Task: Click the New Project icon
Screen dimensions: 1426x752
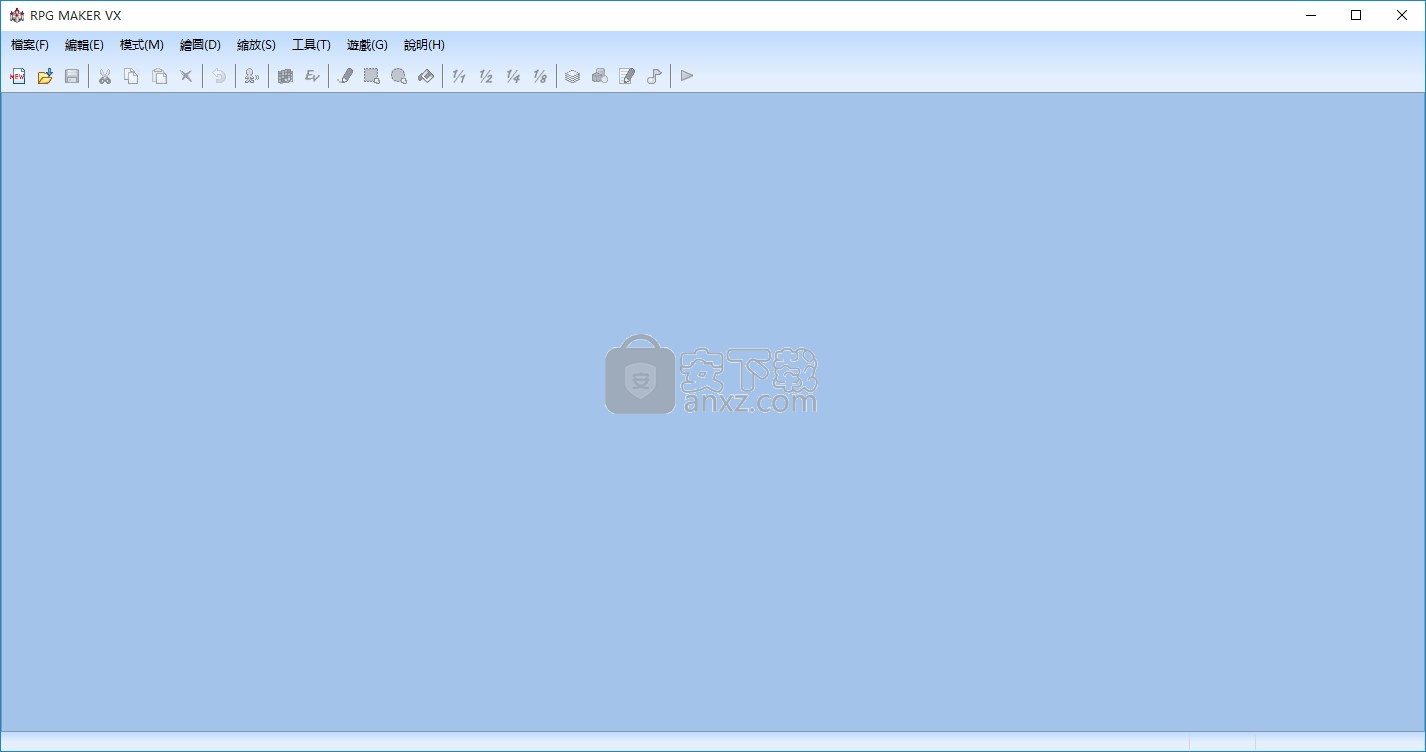Action: 17,76
